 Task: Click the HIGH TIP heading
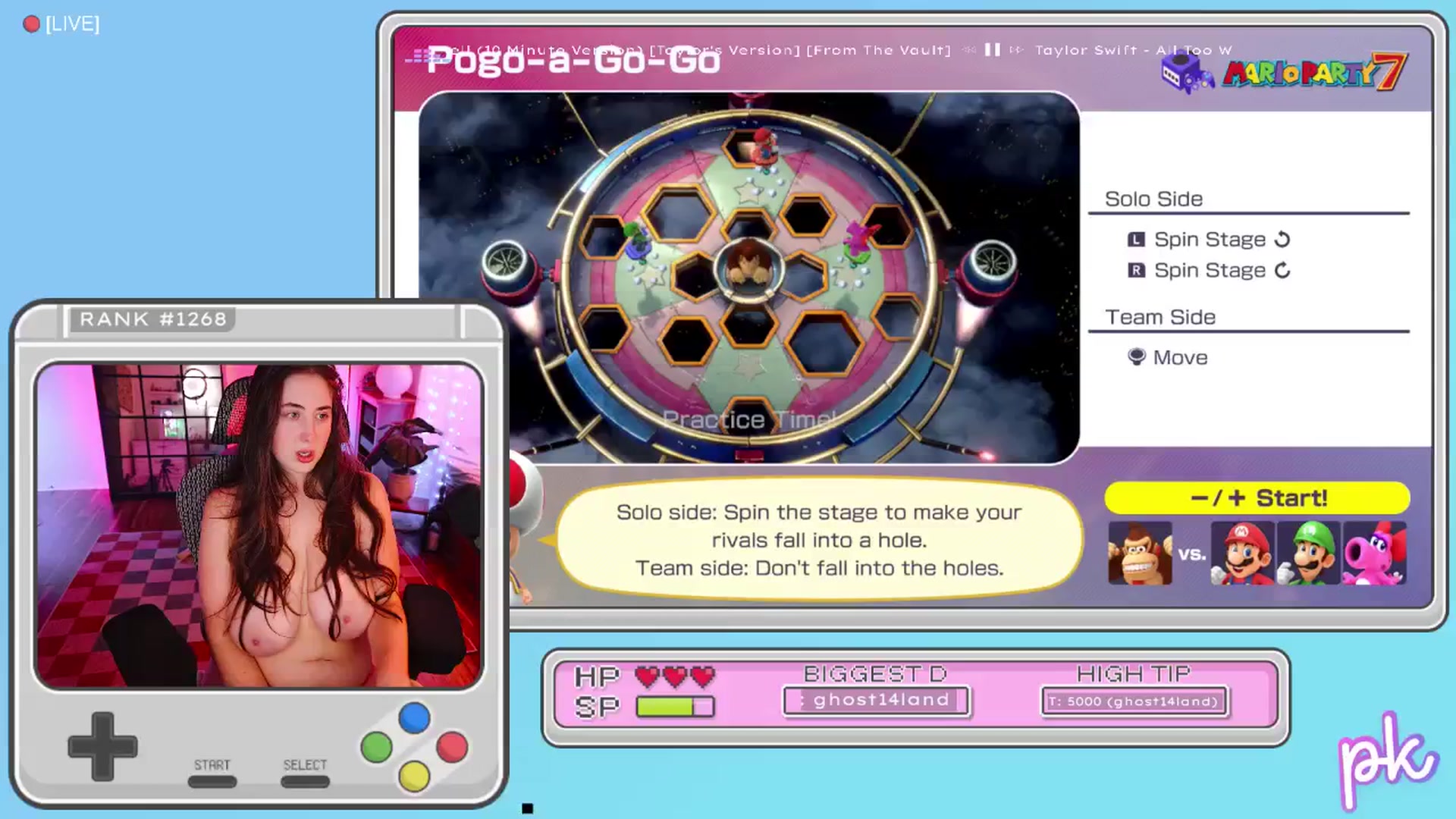(1133, 673)
